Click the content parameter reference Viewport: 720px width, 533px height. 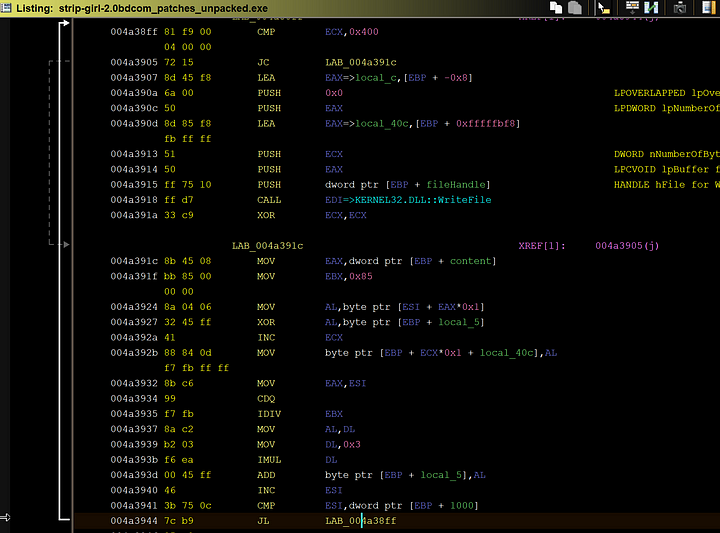470,261
